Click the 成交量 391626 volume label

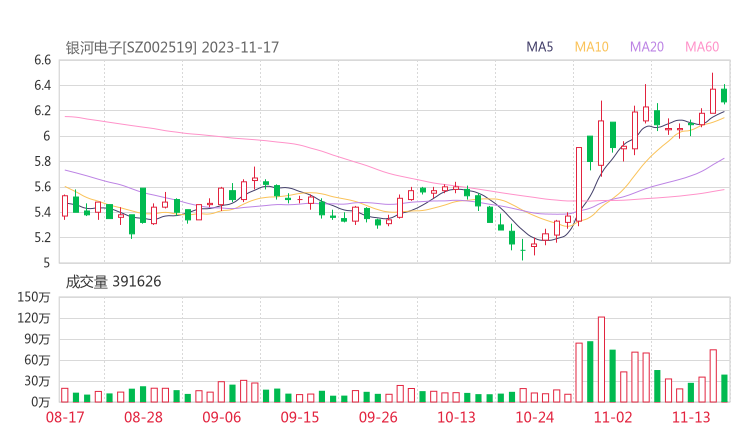point(113,282)
